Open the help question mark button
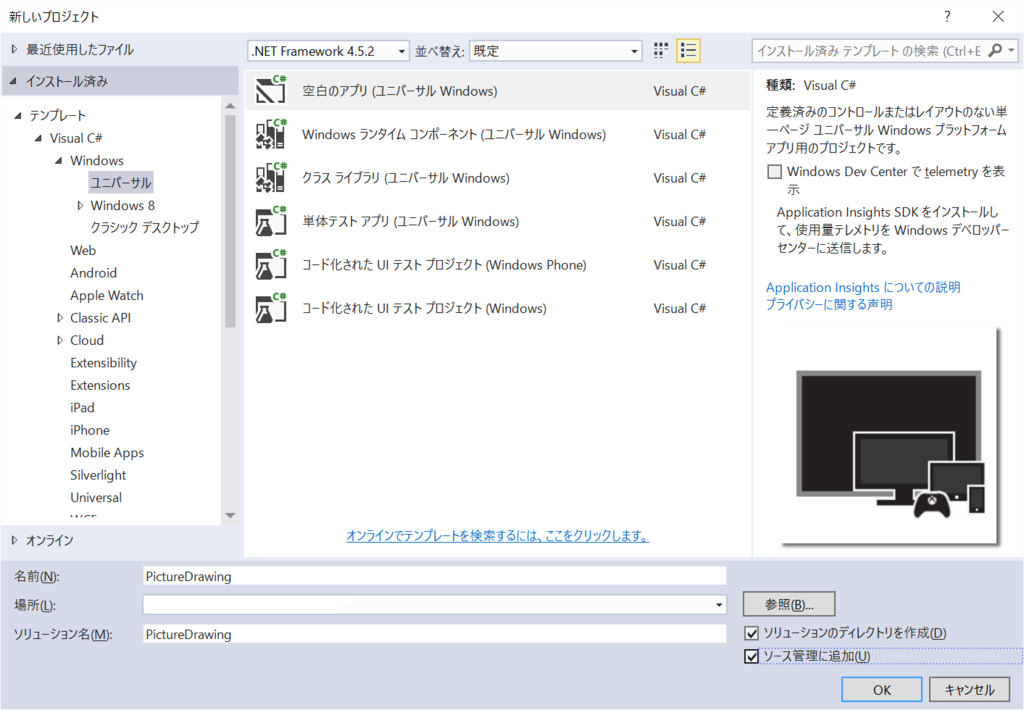The image size is (1024, 710). tap(947, 17)
